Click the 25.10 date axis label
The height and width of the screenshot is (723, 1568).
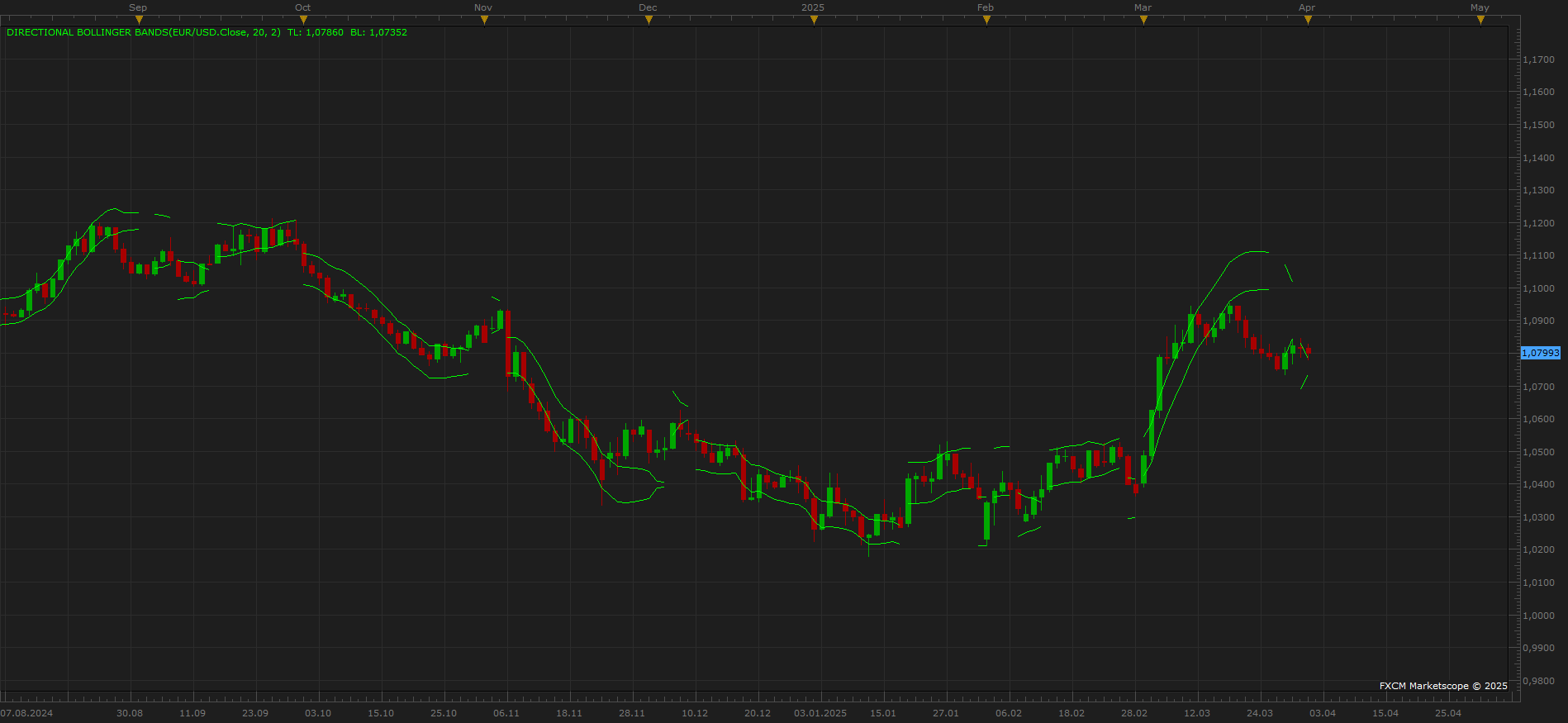tap(444, 713)
